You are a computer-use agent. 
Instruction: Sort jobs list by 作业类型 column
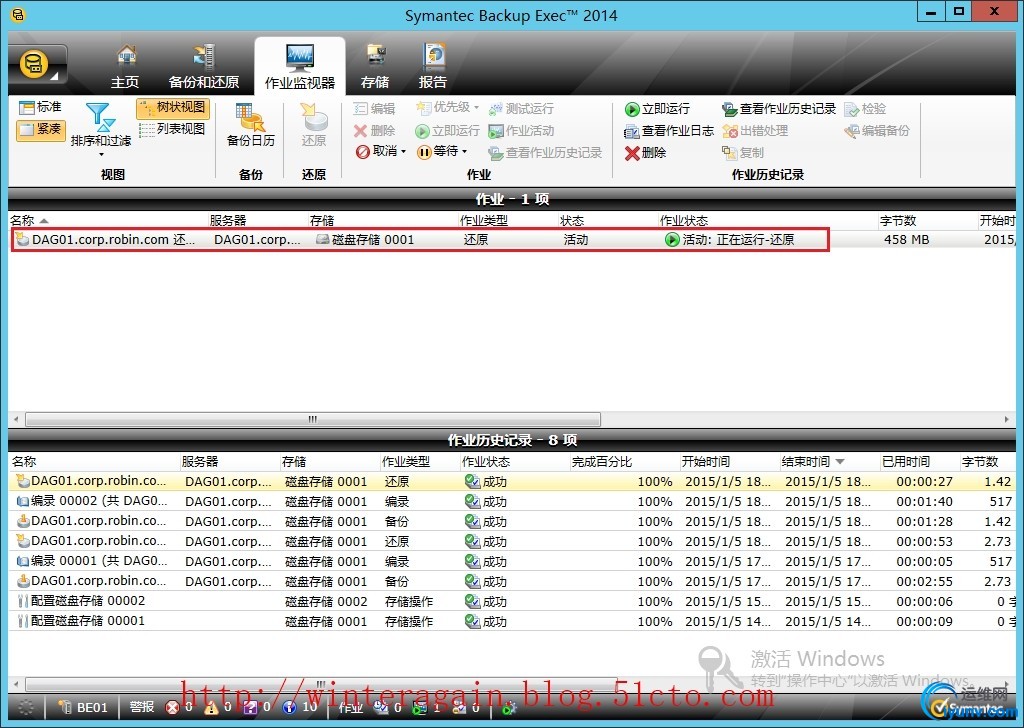508,221
